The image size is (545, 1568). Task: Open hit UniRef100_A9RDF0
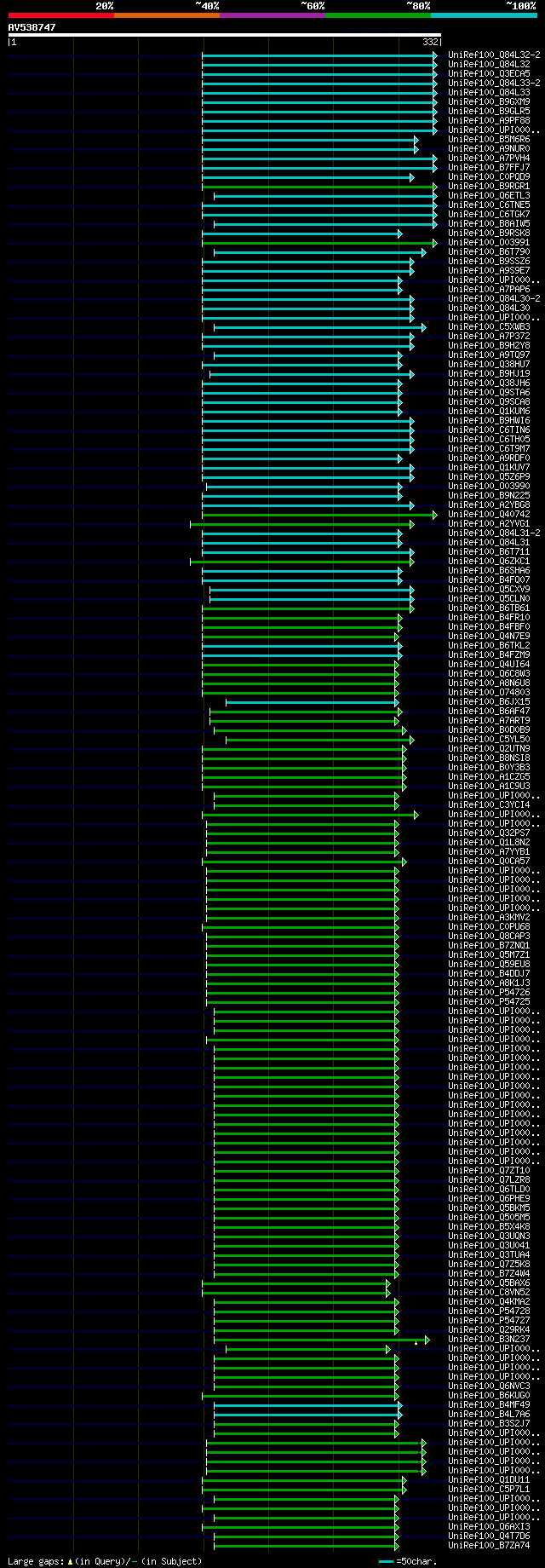(489, 458)
